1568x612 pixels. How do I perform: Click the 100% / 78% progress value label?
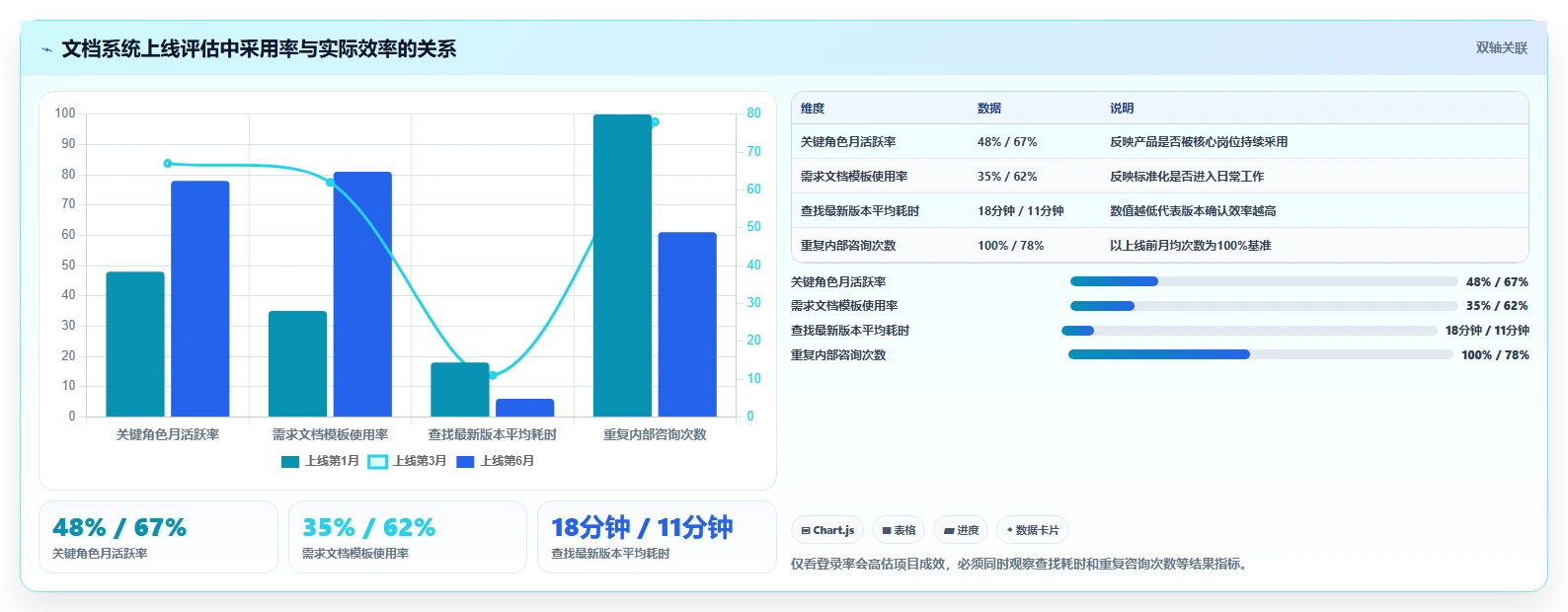pos(1495,355)
